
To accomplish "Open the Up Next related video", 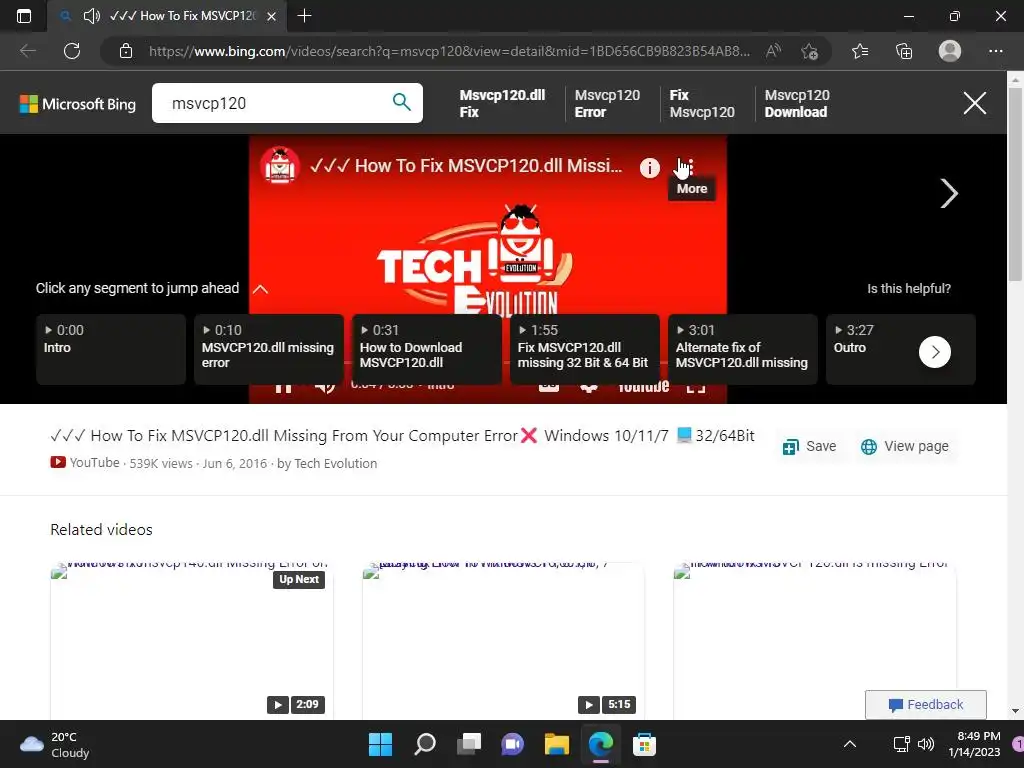I will [x=191, y=641].
